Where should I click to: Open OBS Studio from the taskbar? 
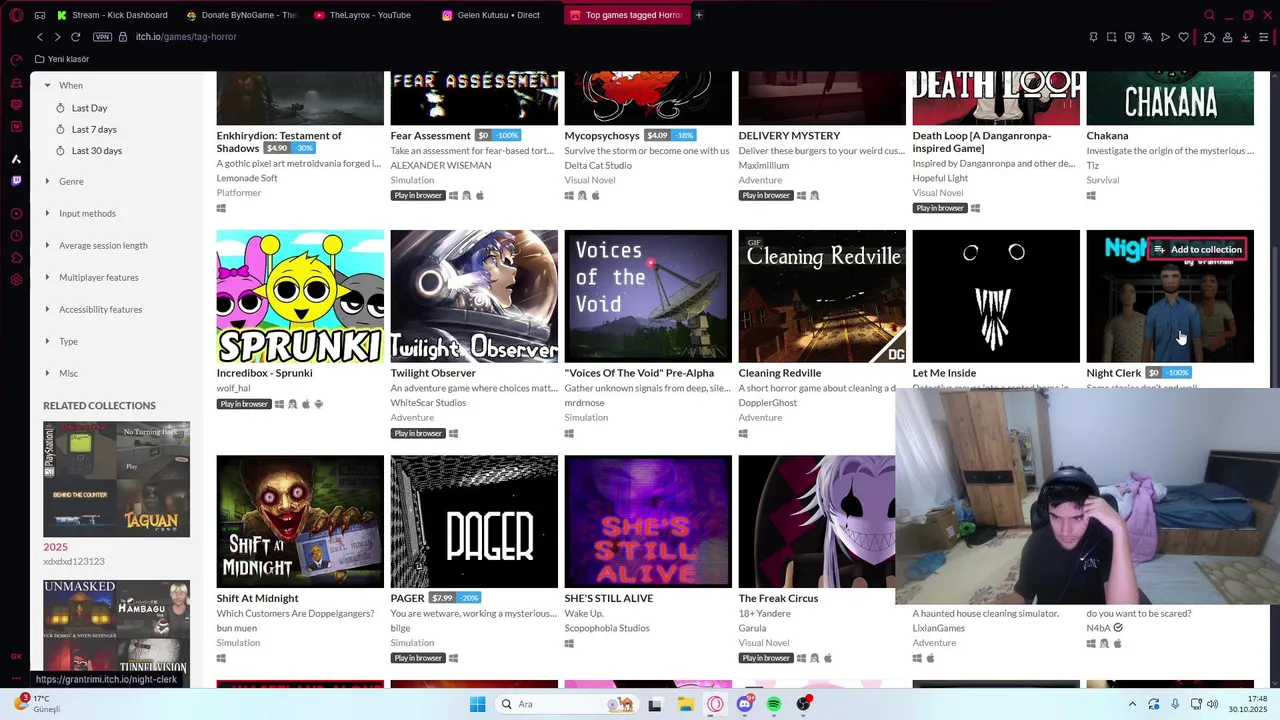pos(803,704)
